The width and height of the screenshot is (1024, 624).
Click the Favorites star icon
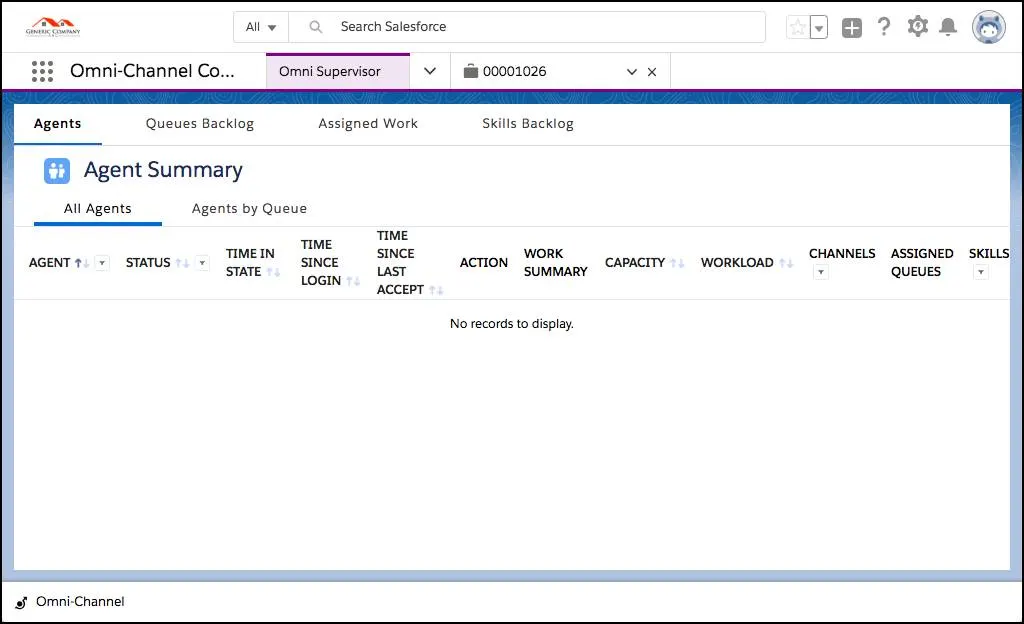point(797,27)
